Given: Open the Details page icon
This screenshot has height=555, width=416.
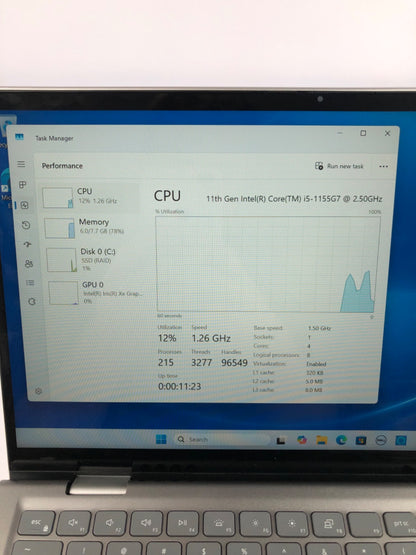Looking at the screenshot, I should [30, 282].
